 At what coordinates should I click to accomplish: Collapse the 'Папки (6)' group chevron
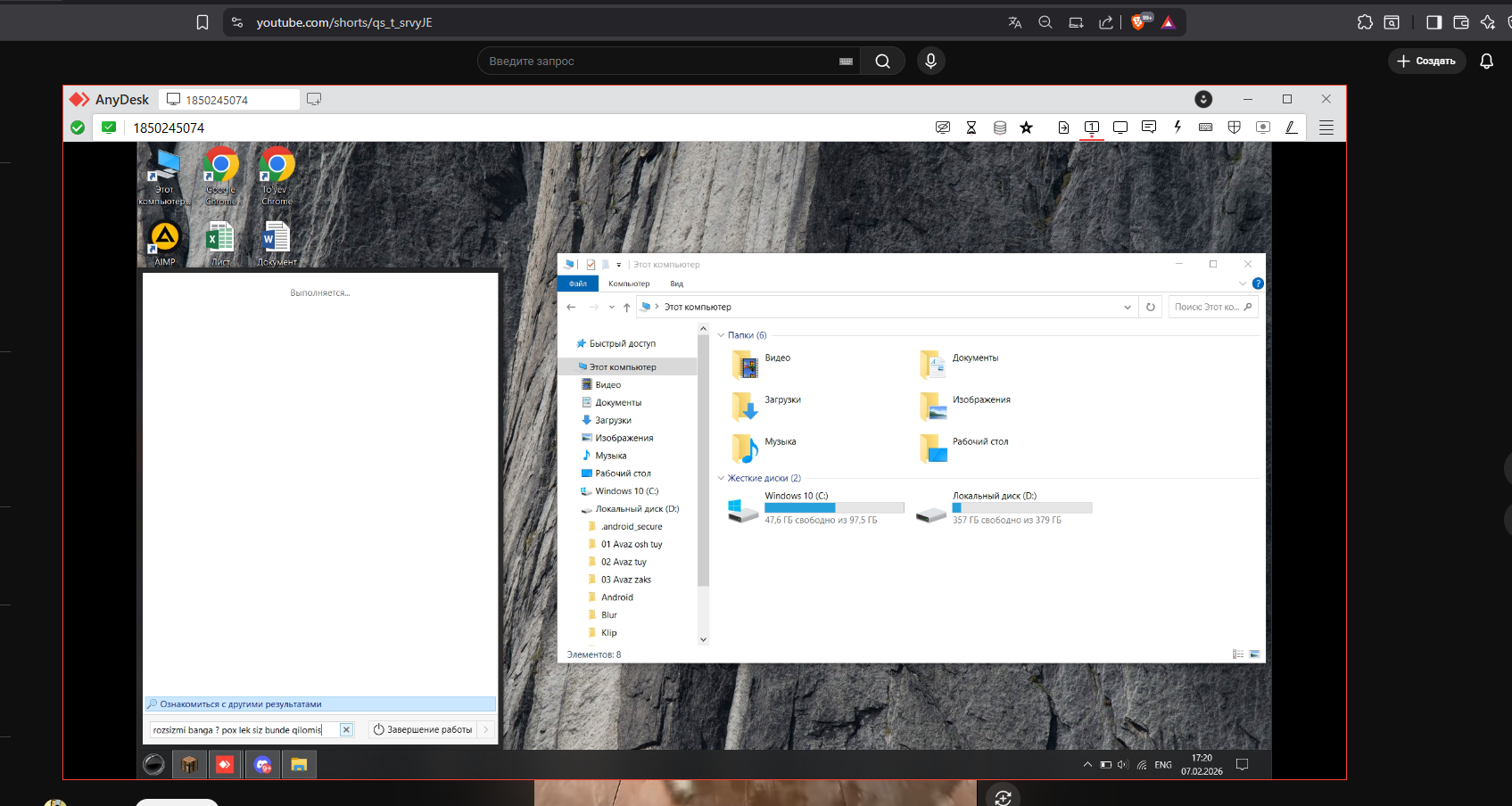click(722, 335)
